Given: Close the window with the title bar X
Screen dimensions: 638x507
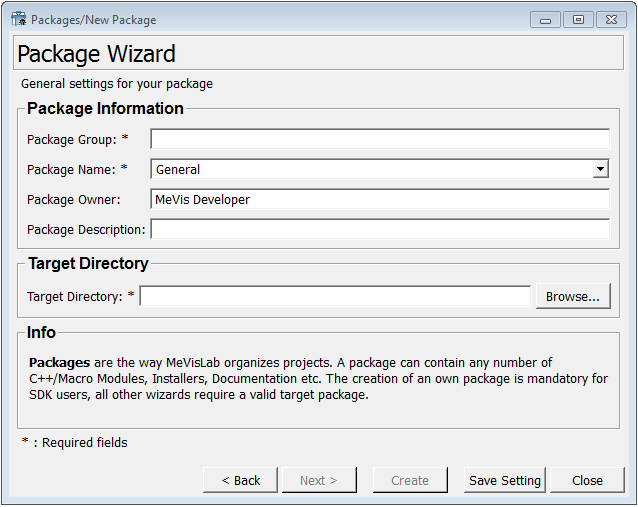Looking at the screenshot, I should pyautogui.click(x=609, y=19).
